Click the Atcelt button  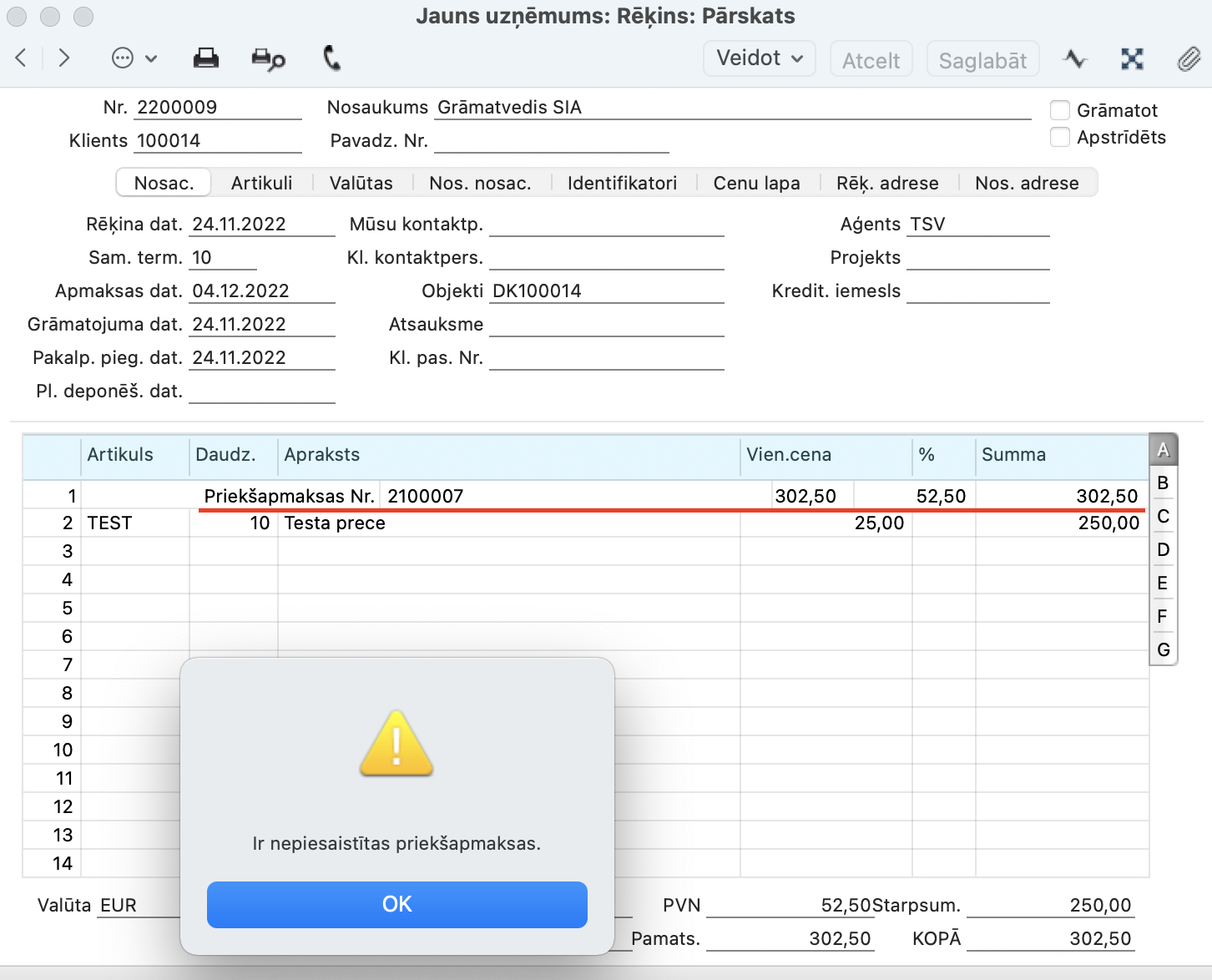pos(871,60)
